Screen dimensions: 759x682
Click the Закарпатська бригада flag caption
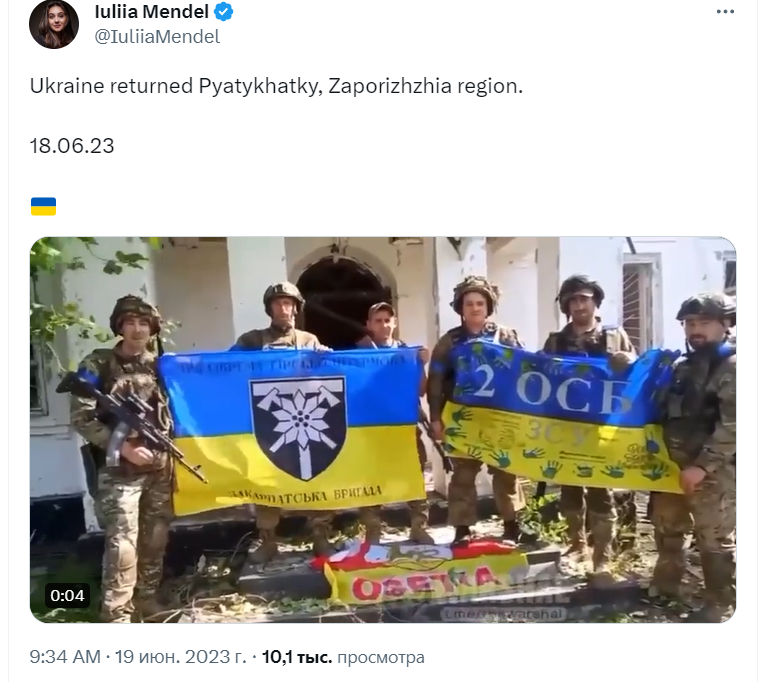tap(305, 495)
